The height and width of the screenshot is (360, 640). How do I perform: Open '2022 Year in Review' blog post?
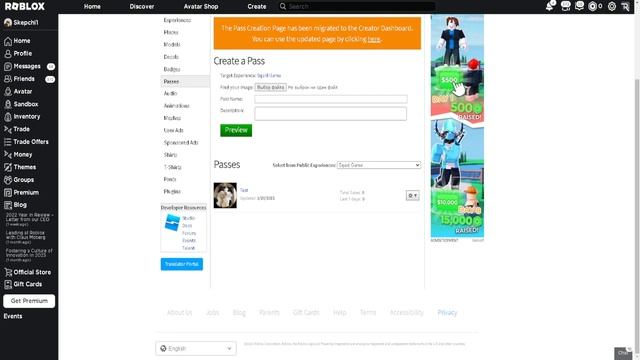tap(29, 219)
